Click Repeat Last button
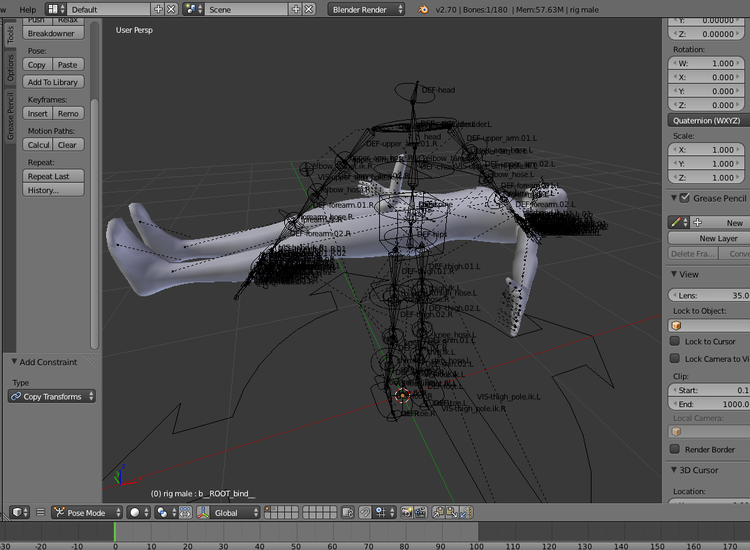Viewport: 750px width, 550px height. tap(53, 176)
